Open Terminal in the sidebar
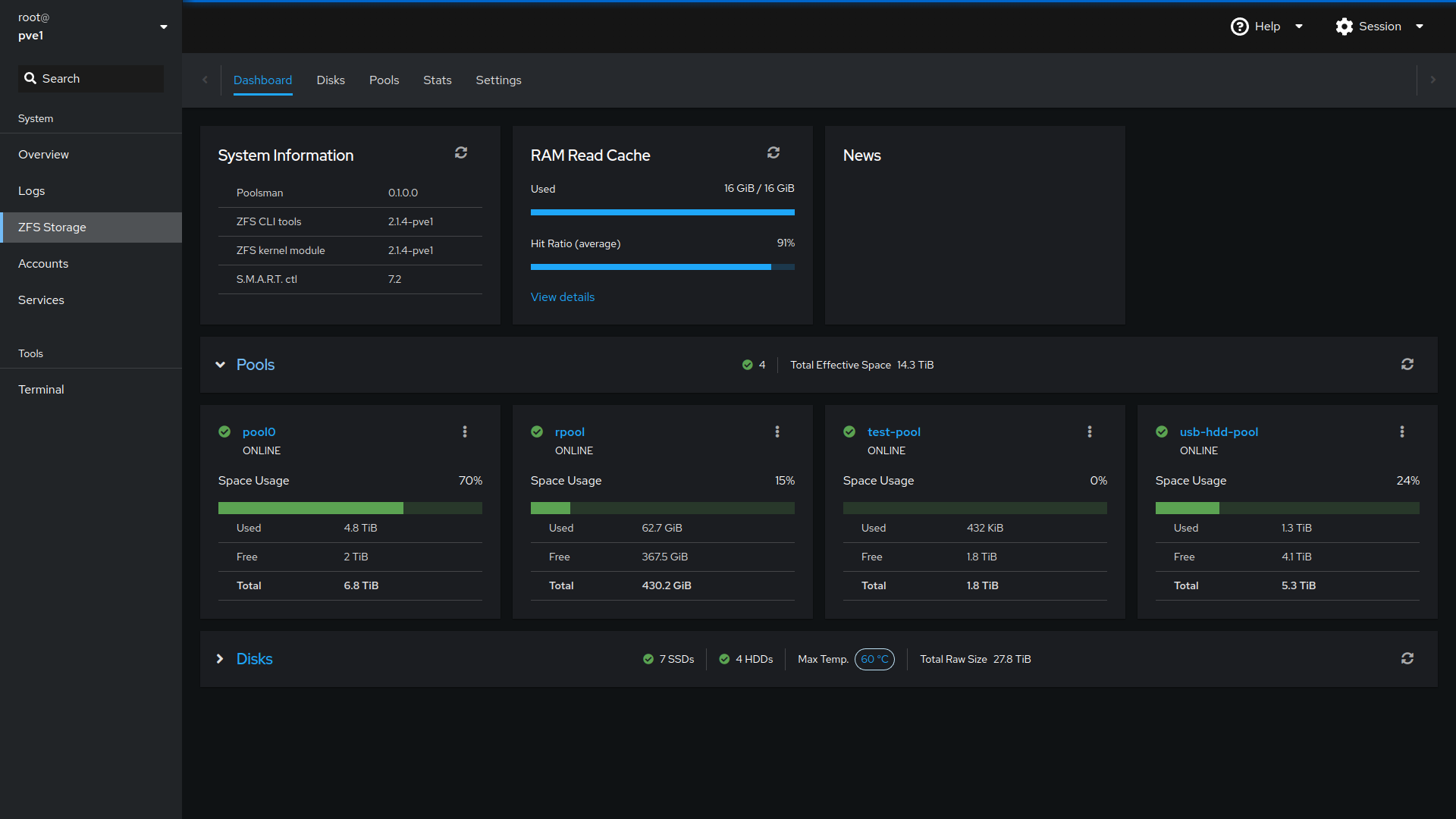This screenshot has width=1456, height=819. click(91, 390)
